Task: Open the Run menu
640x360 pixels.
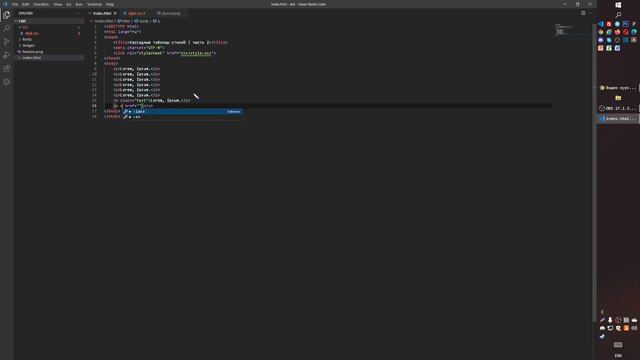Action: 79,4
